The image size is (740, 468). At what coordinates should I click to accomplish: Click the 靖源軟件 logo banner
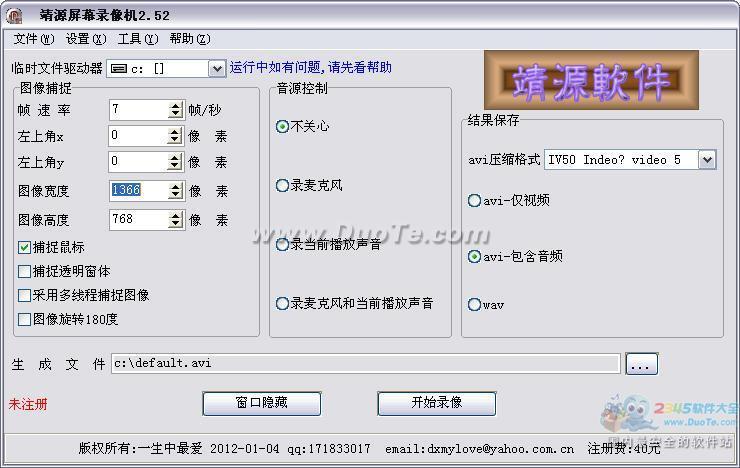click(591, 81)
